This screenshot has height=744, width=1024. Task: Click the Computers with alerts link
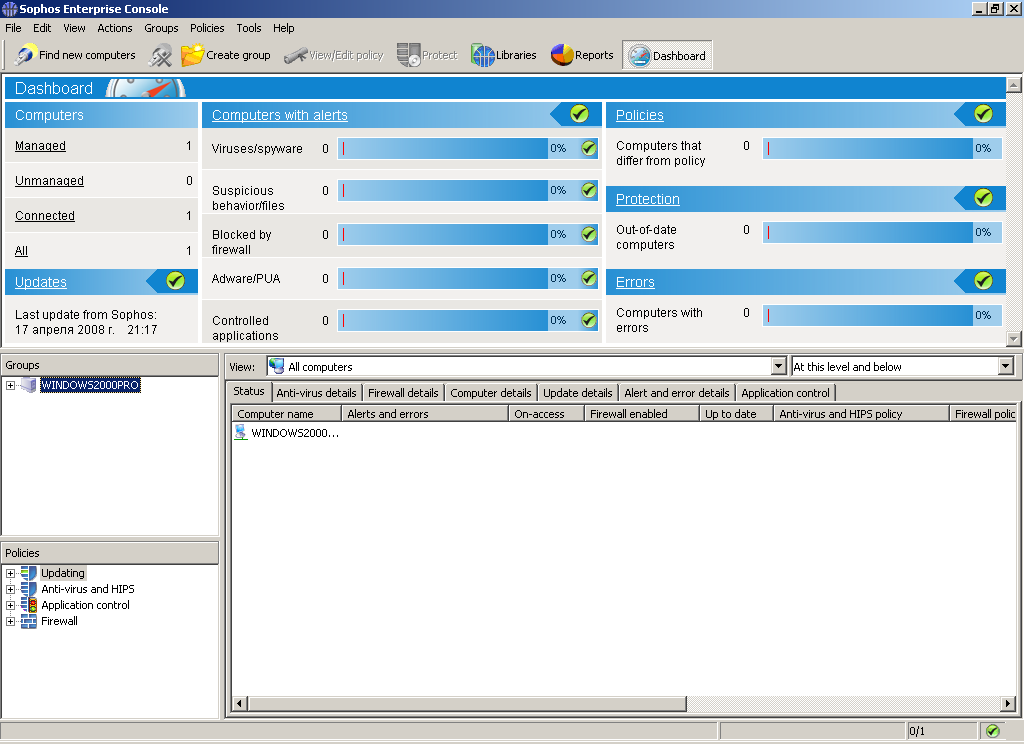click(280, 115)
